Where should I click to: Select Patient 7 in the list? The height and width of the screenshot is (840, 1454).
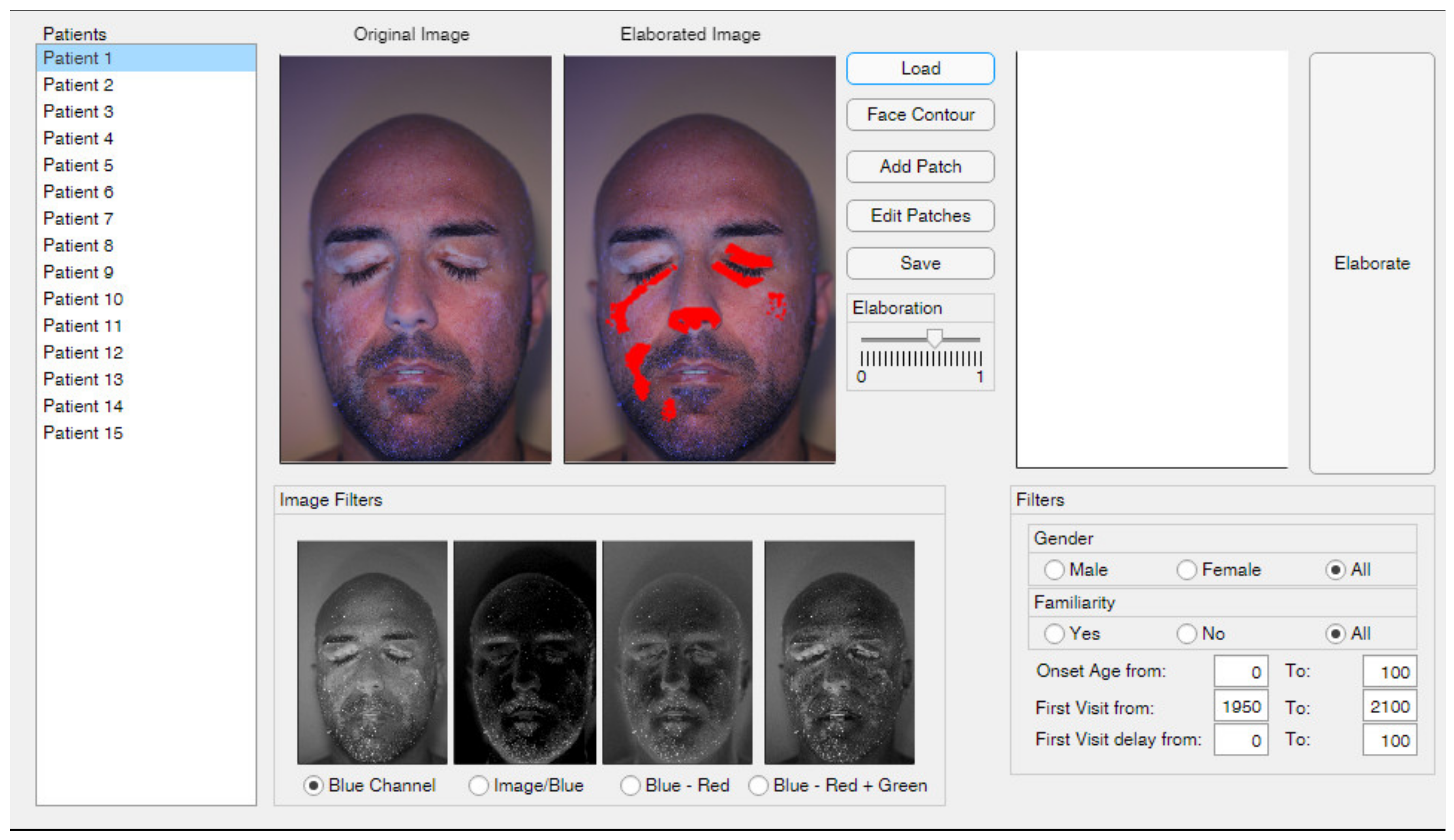(79, 219)
